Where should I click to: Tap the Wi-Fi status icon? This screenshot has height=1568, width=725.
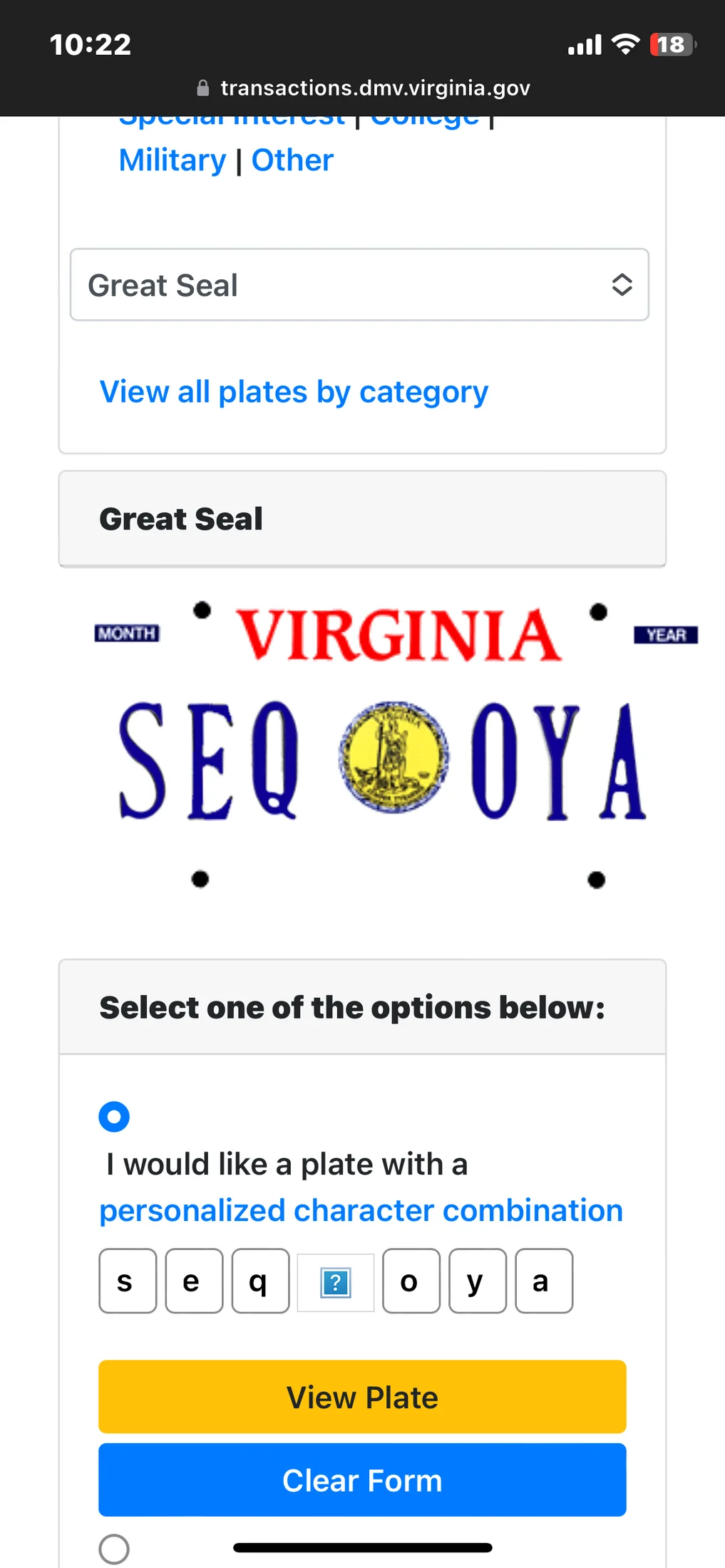coord(626,44)
